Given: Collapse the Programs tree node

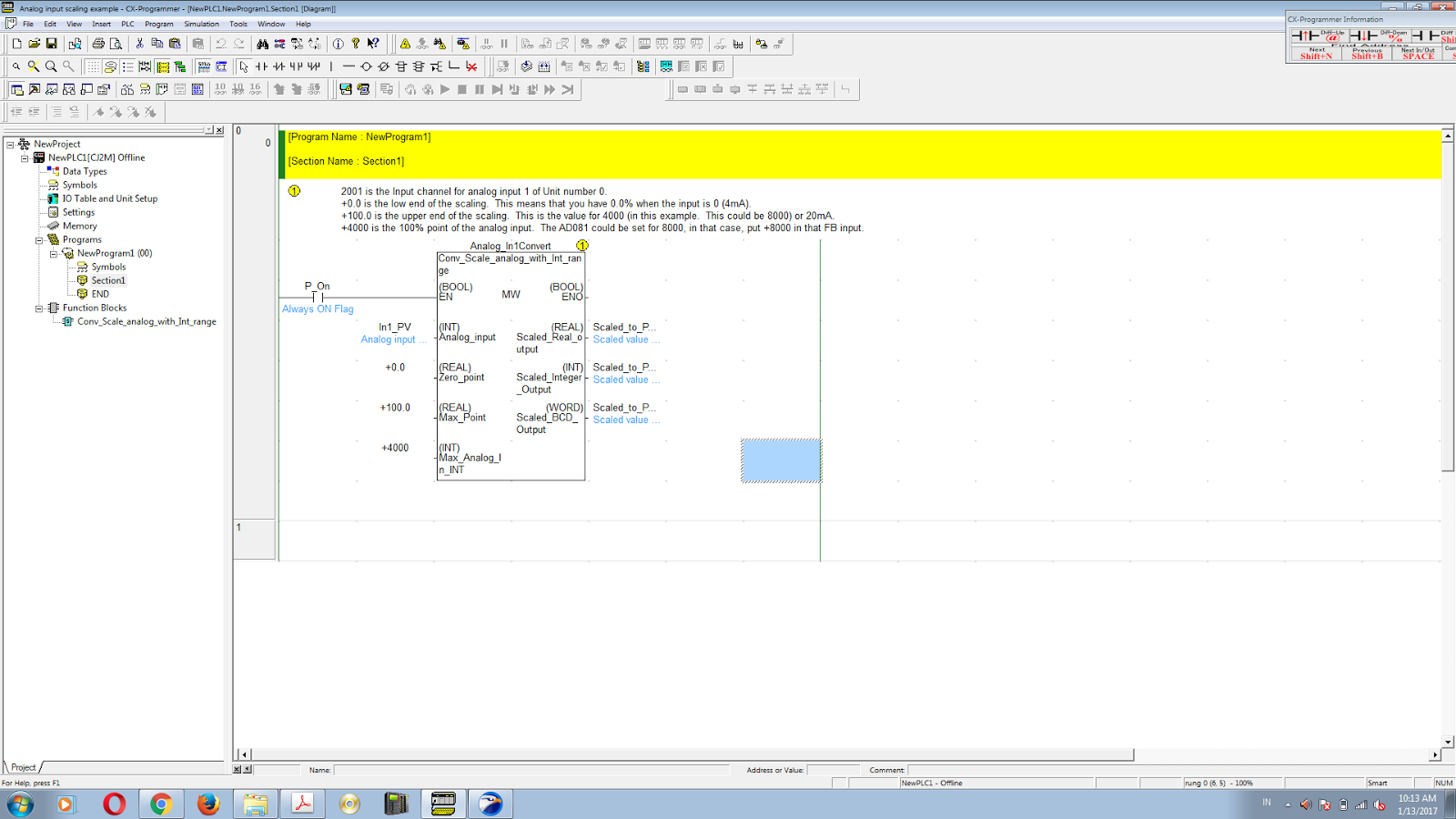Looking at the screenshot, I should click(x=39, y=240).
